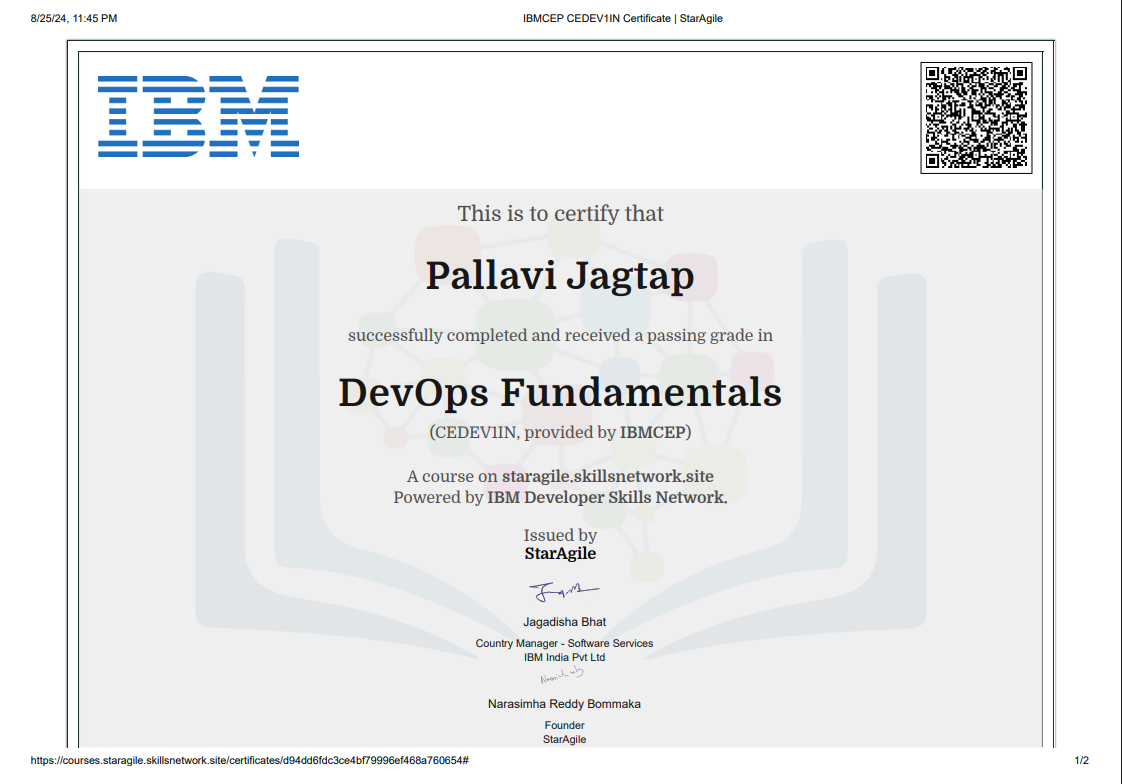Click the StarAgile issuer name

click(x=560, y=554)
